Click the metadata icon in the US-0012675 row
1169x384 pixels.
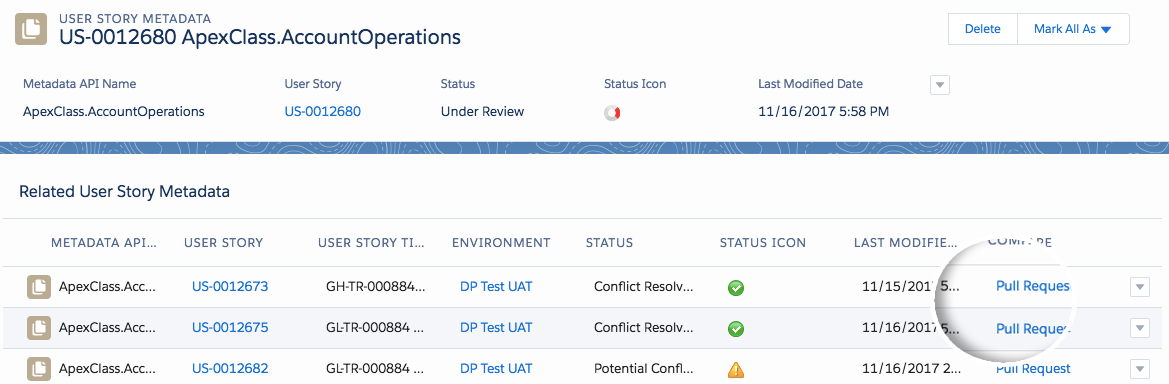[39, 327]
